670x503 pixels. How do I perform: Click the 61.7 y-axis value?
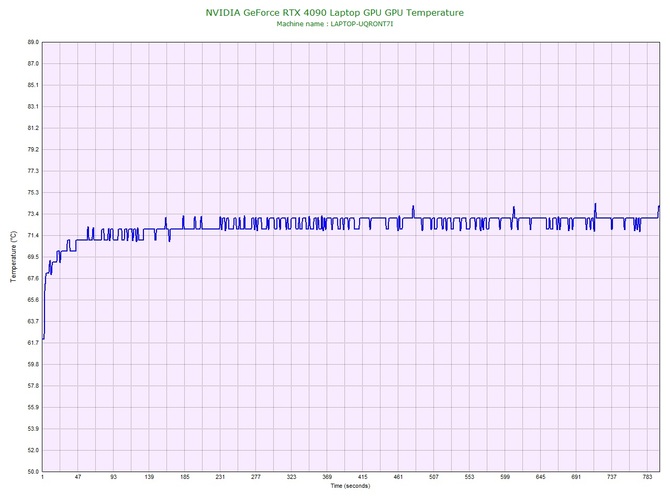click(33, 343)
